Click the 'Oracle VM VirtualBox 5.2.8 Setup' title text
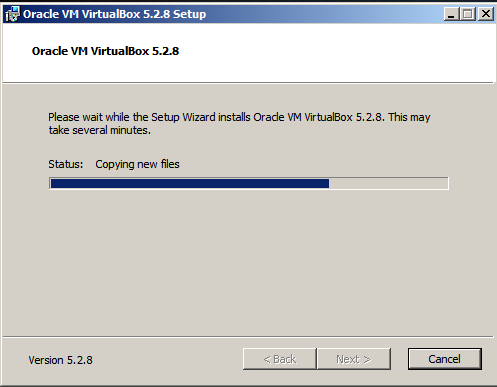Image resolution: width=497 pixels, height=387 pixels. pos(114,14)
